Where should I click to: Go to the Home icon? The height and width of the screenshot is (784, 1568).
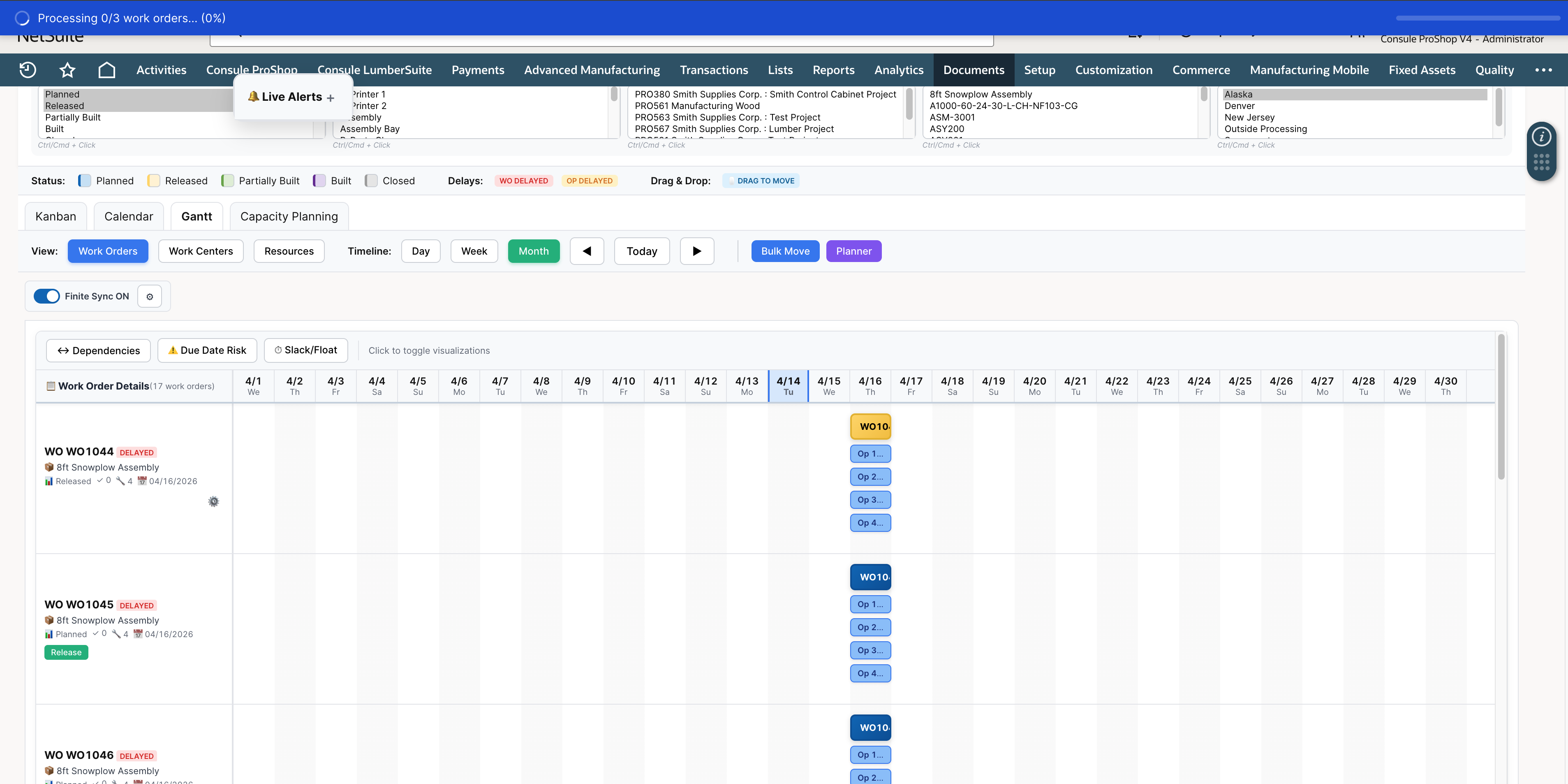106,70
